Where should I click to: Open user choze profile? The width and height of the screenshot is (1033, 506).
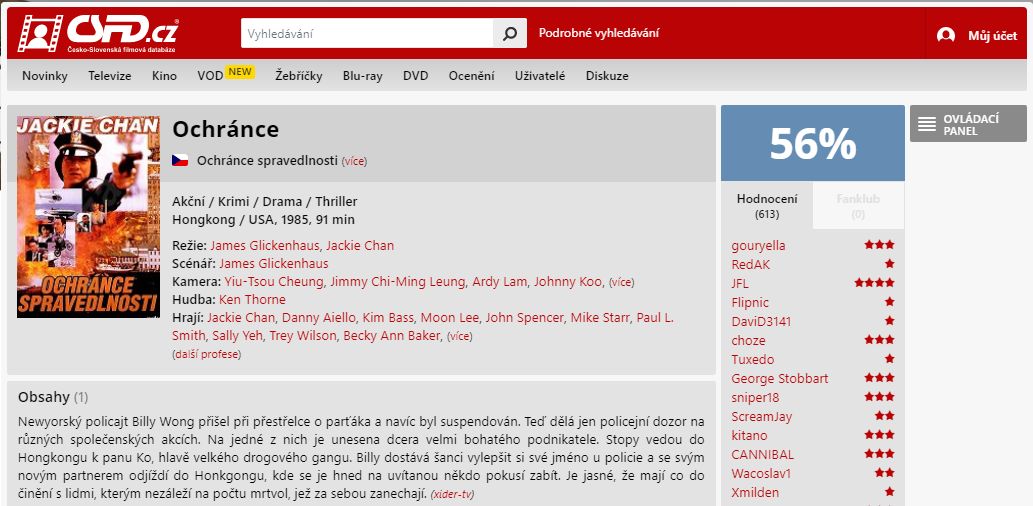(x=748, y=341)
